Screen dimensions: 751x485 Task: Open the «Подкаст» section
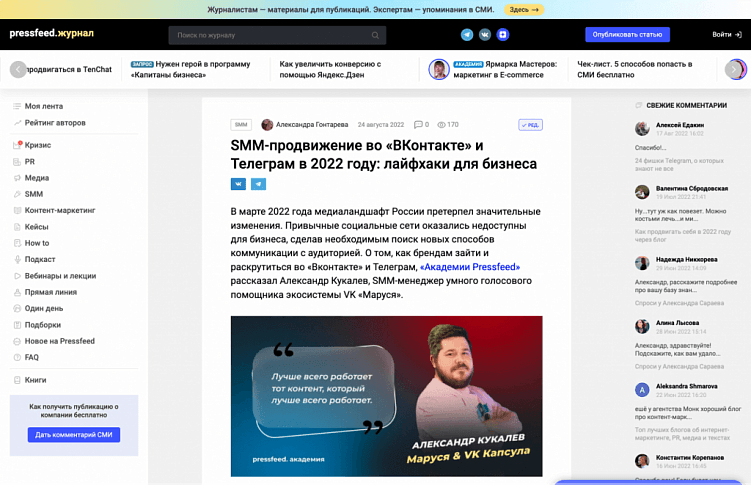click(x=40, y=259)
